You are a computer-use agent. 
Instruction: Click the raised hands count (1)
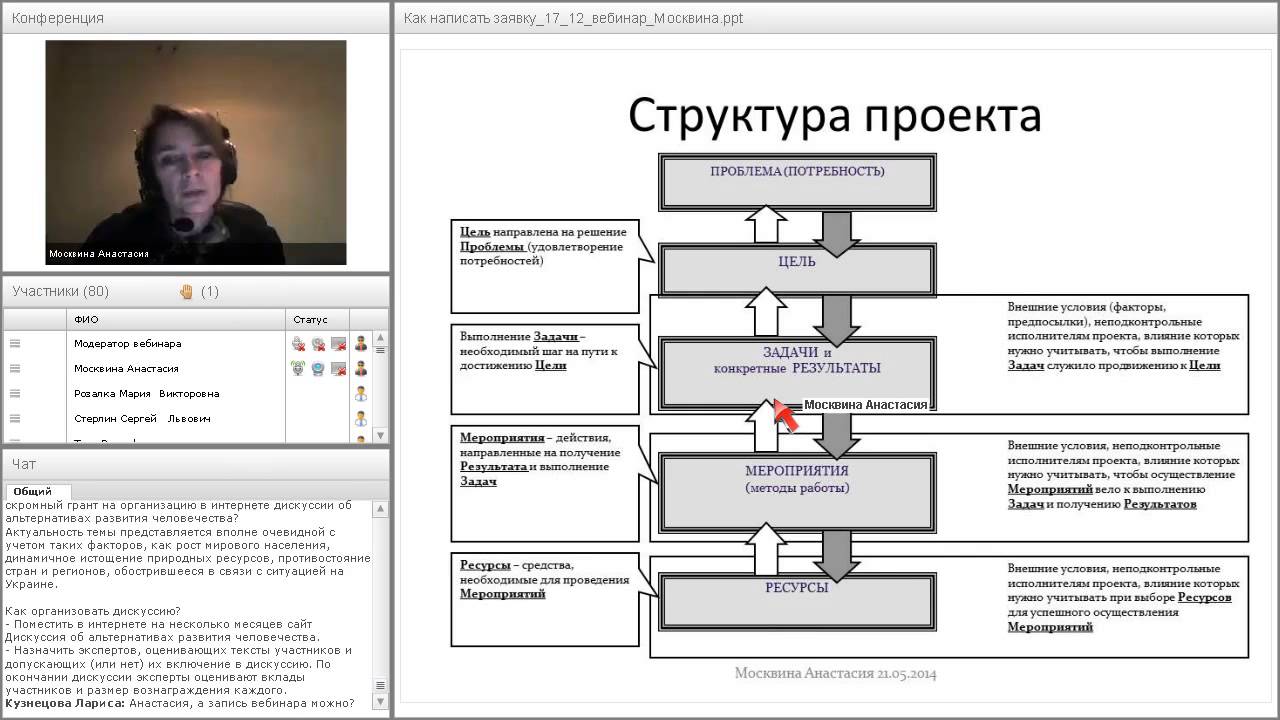pos(210,292)
